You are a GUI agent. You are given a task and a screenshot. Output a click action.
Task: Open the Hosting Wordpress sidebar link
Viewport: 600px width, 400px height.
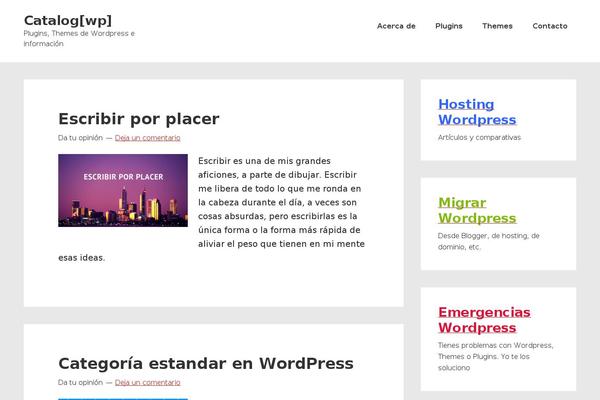click(x=477, y=112)
